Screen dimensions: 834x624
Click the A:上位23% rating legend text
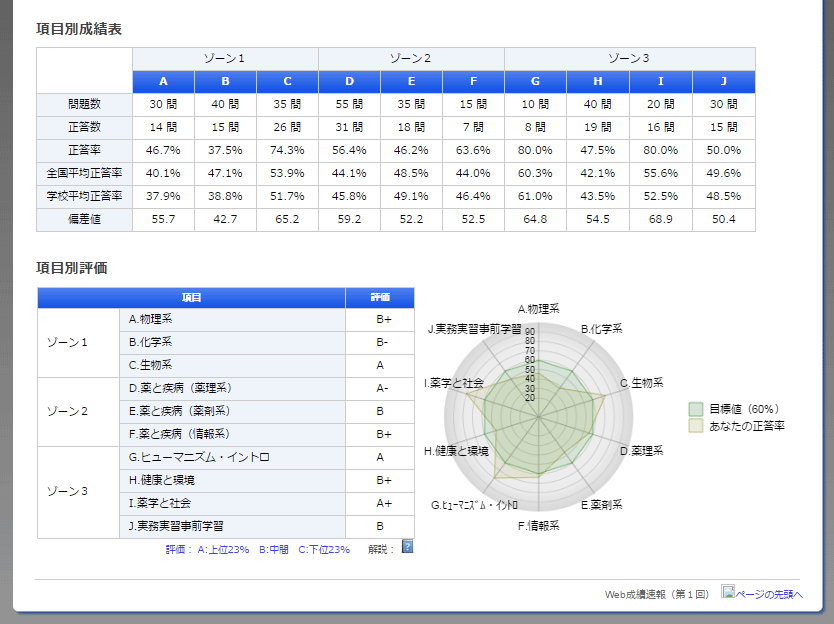point(223,549)
